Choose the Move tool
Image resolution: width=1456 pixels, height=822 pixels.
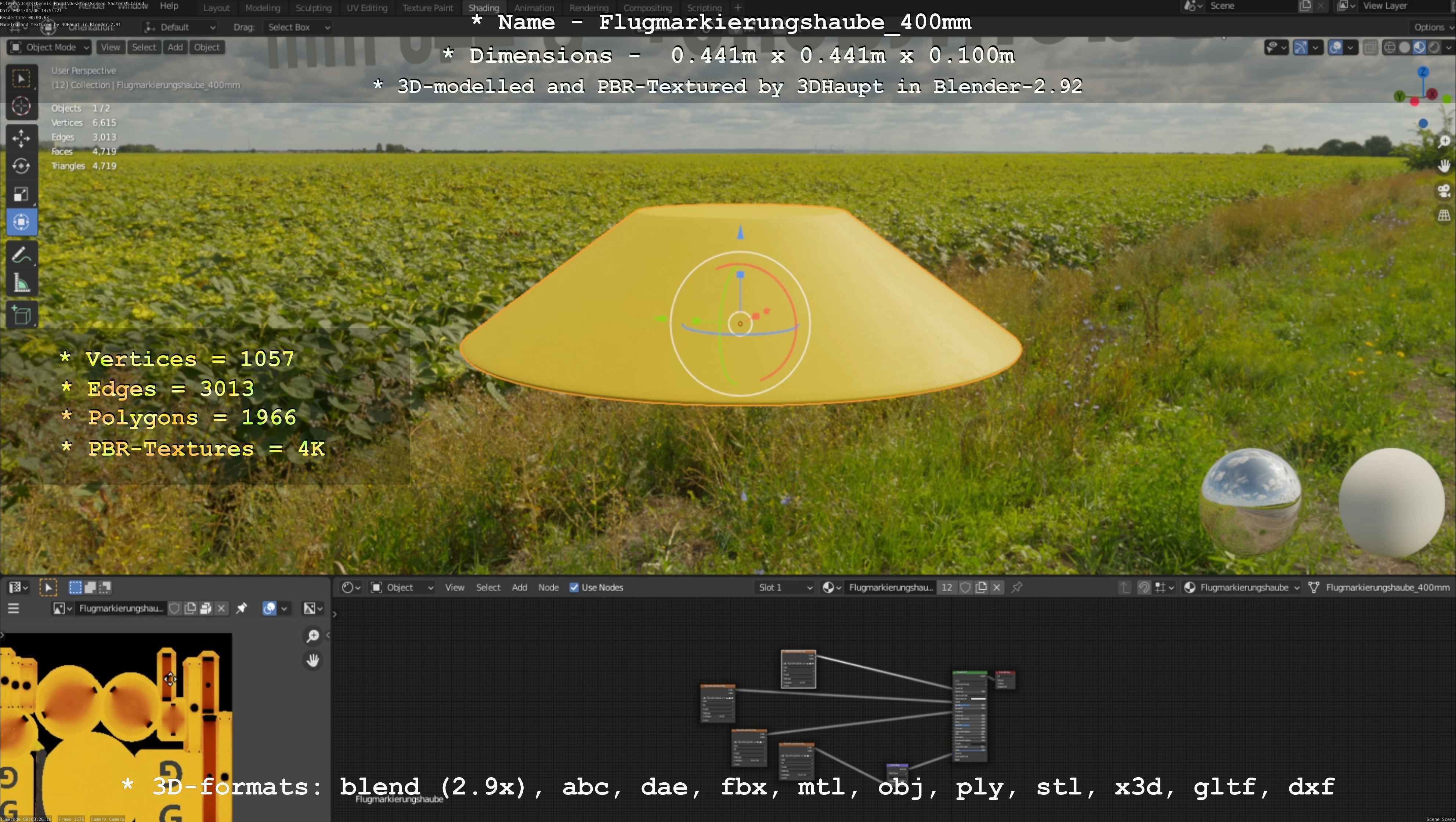pyautogui.click(x=21, y=138)
